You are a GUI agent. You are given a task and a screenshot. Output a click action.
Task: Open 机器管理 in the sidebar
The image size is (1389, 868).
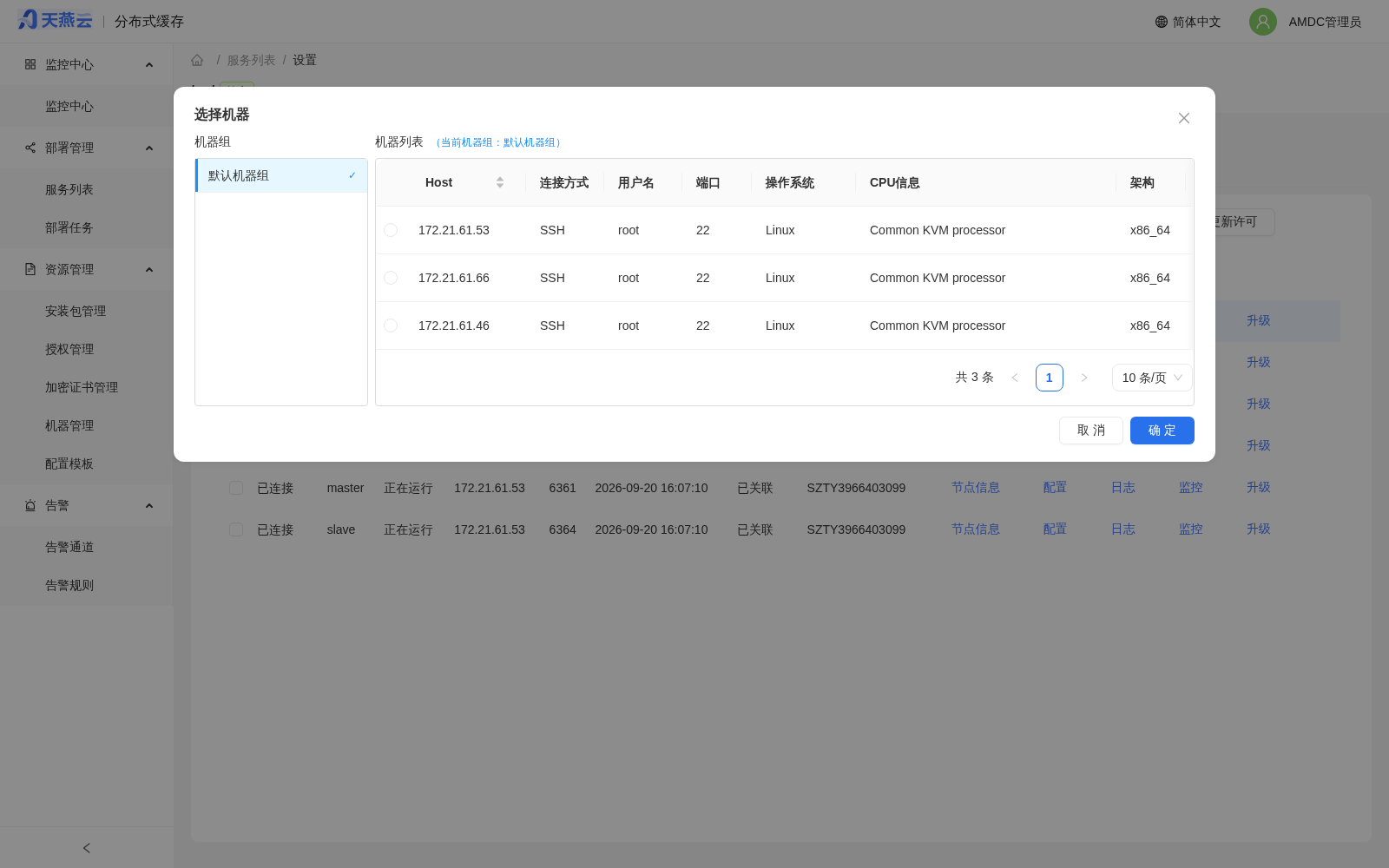[69, 425]
